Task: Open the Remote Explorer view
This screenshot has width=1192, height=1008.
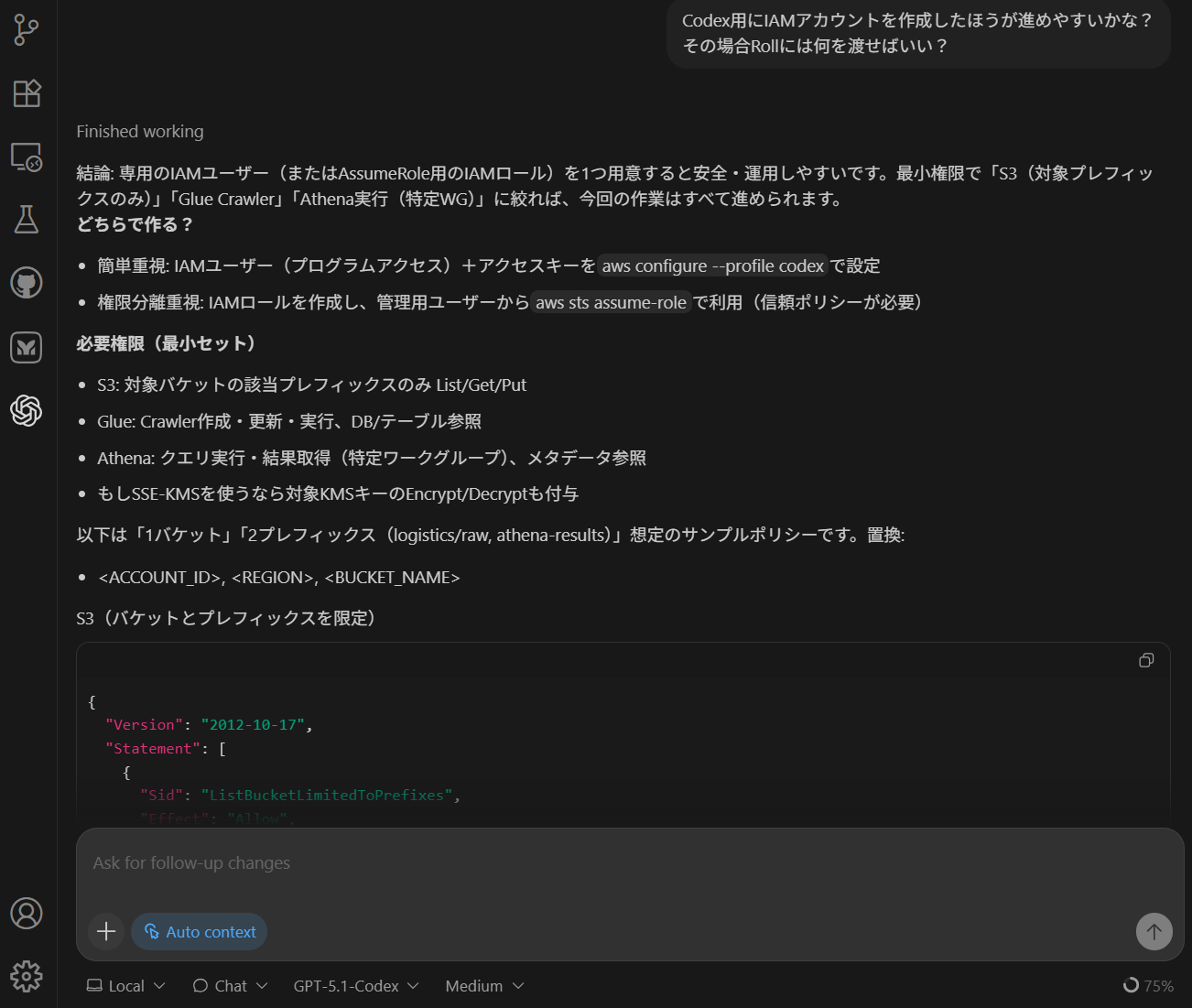Action: click(27, 157)
